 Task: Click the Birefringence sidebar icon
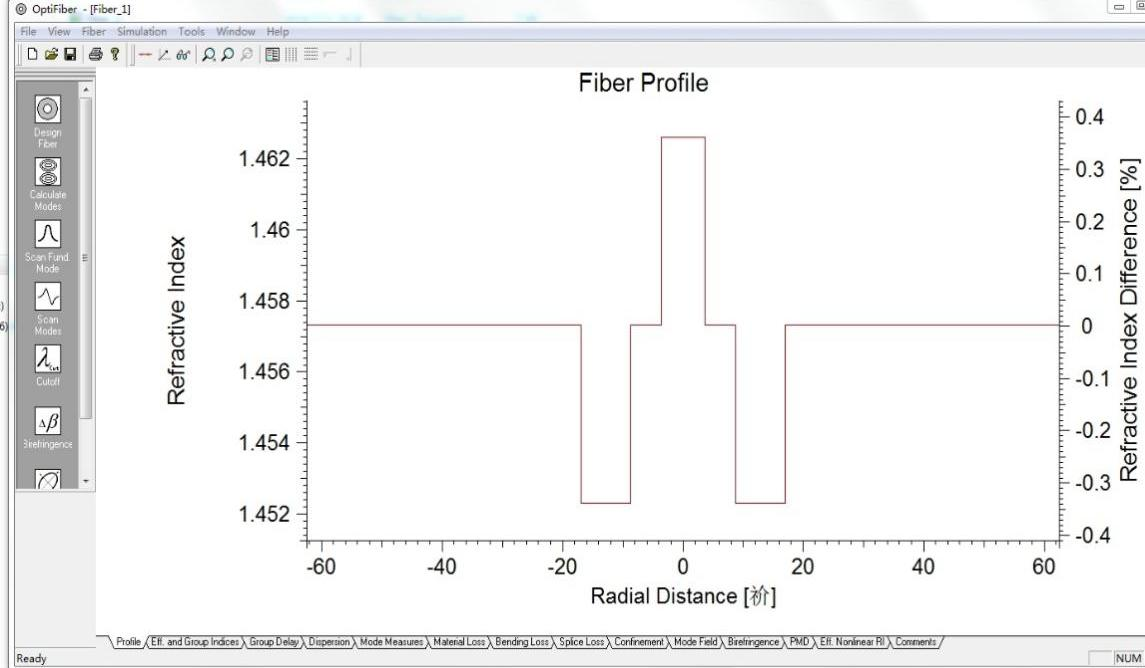coord(48,421)
